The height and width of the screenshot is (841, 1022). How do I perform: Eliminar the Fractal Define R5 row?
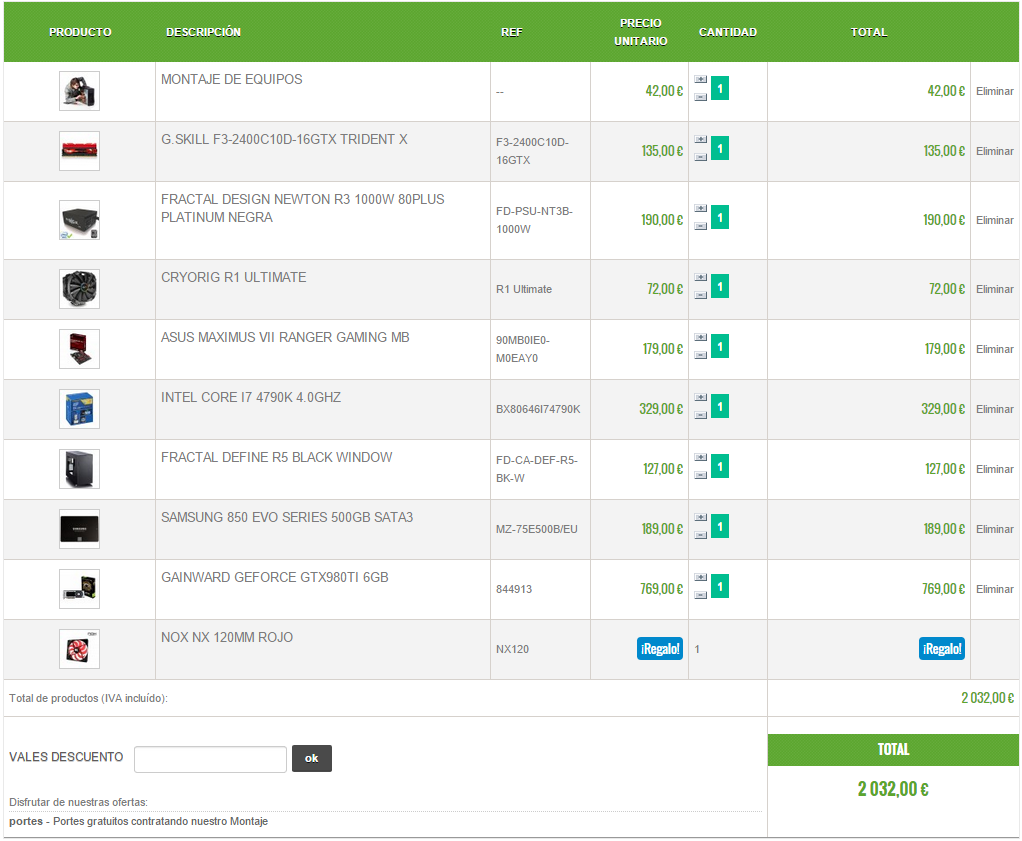click(995, 469)
